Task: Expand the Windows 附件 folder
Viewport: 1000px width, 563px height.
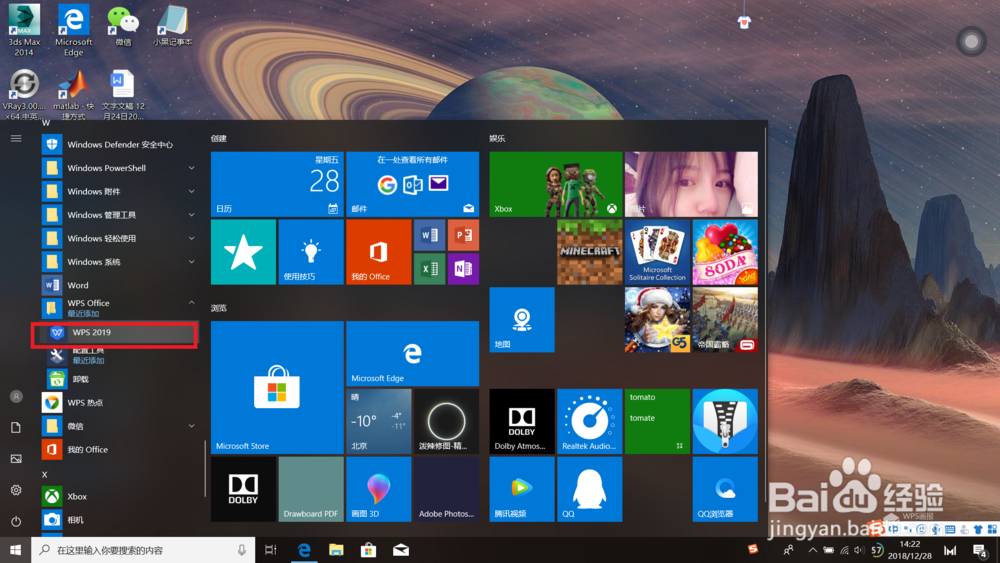Action: 120,191
